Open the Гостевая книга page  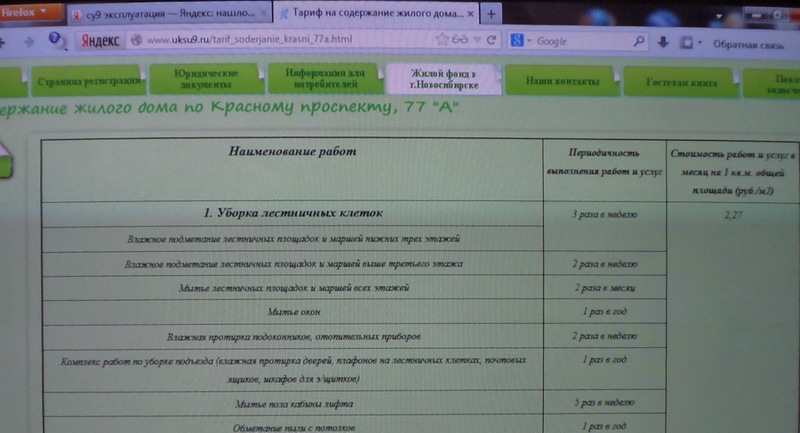681,82
